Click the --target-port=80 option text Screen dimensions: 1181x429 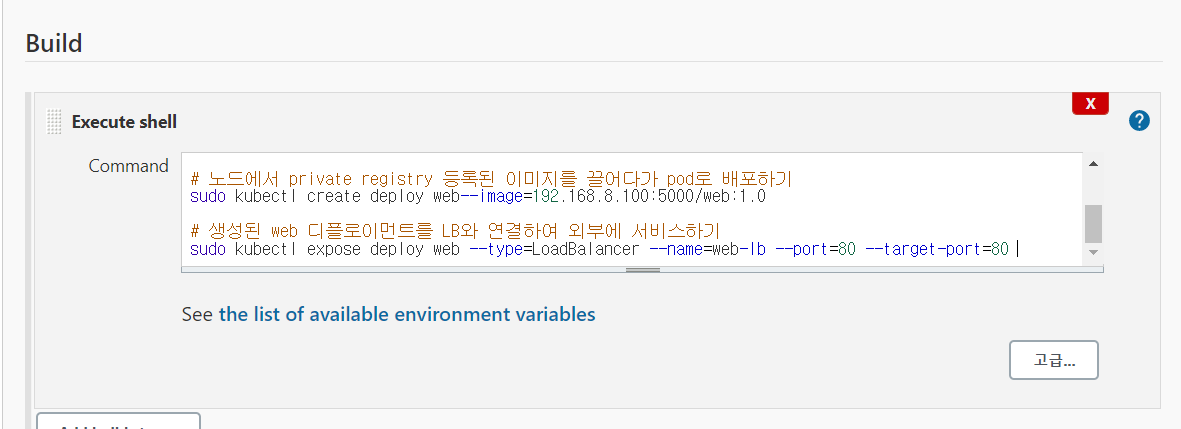[x=936, y=249]
